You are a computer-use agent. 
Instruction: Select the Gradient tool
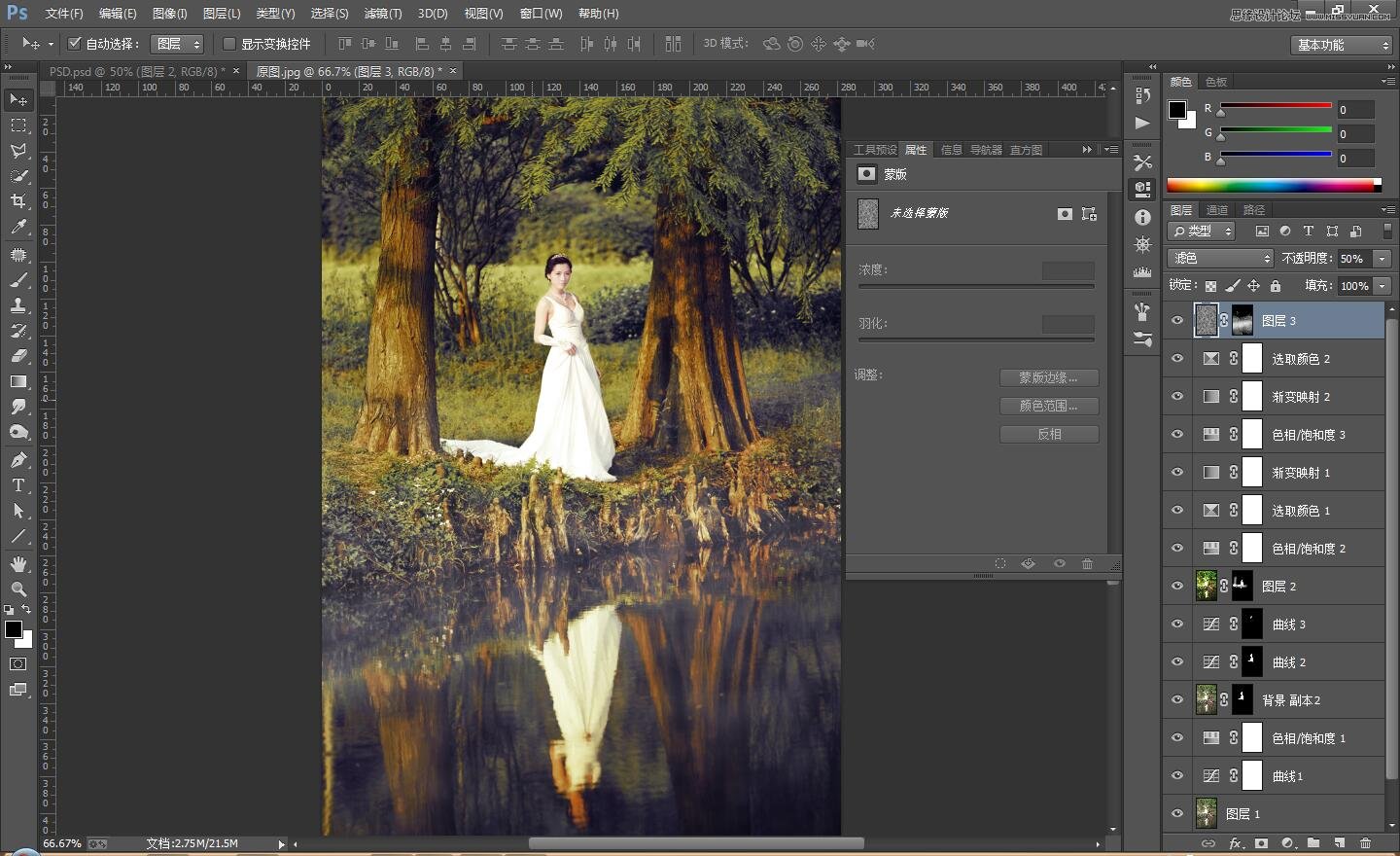tap(18, 381)
